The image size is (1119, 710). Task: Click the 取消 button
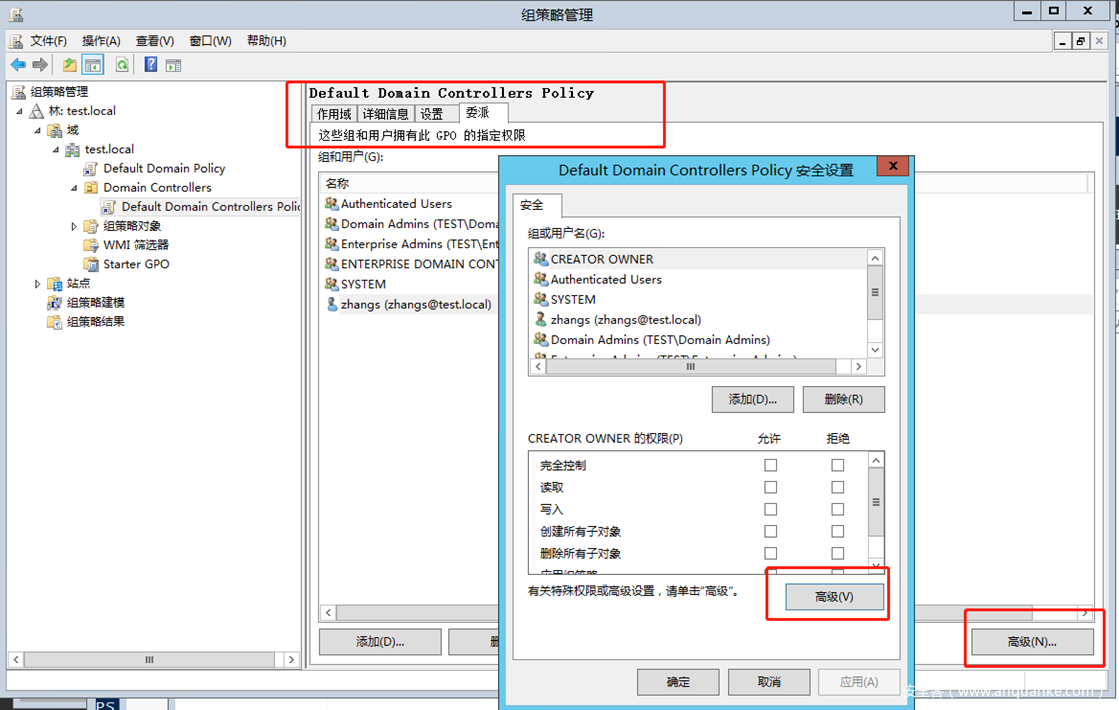pyautogui.click(x=768, y=682)
